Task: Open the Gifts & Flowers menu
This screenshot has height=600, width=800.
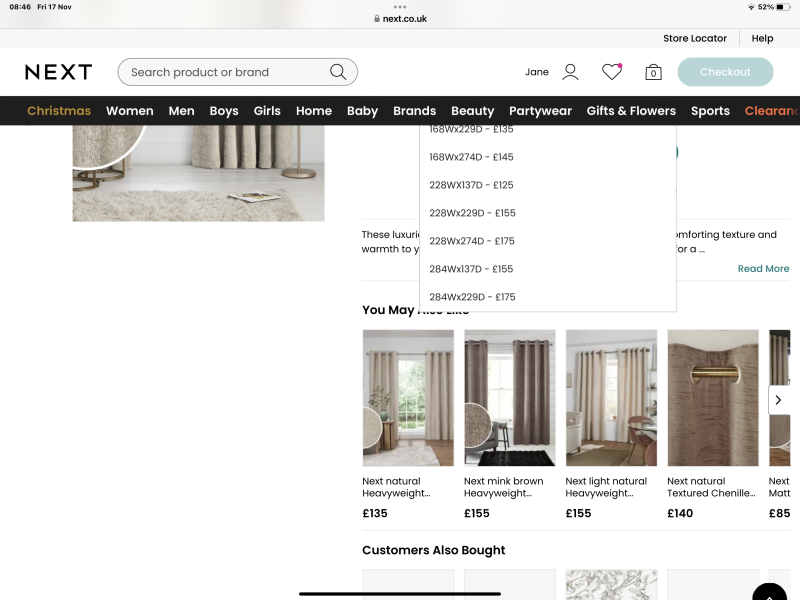Action: click(x=631, y=111)
